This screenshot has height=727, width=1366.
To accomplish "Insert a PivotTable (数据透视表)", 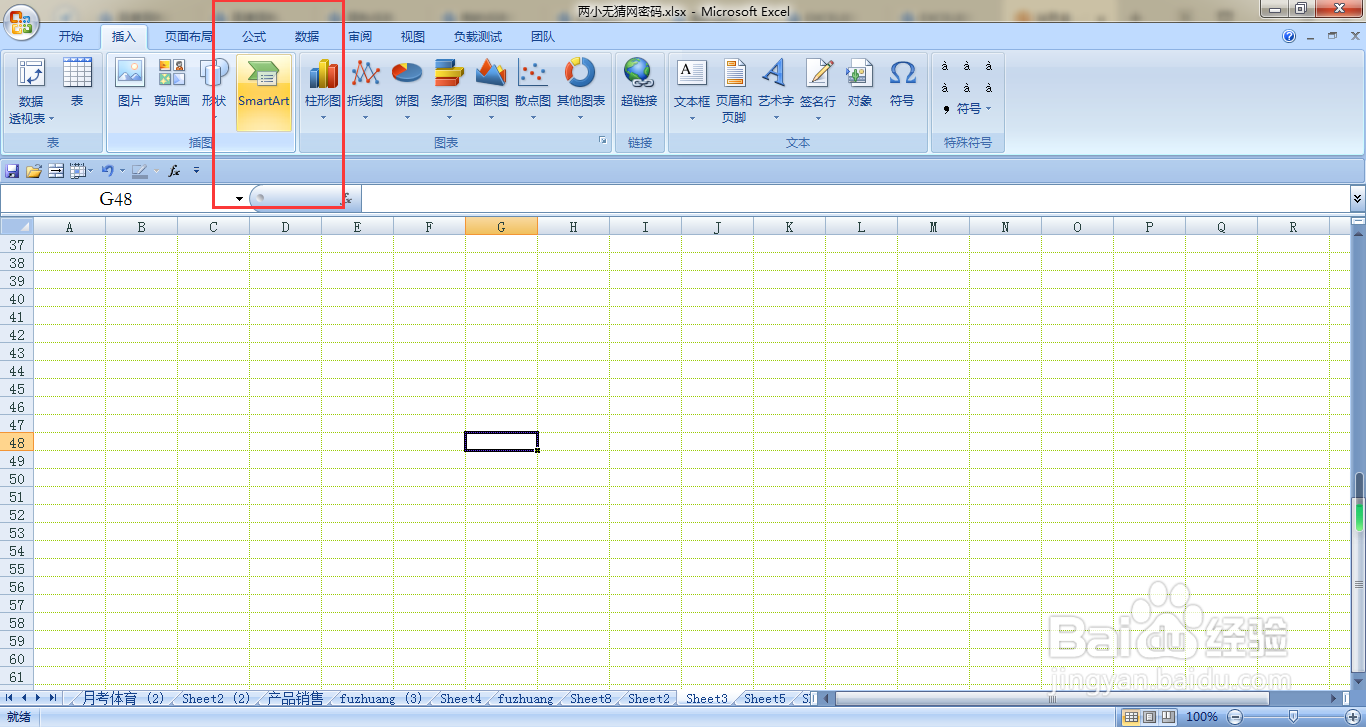I will [31, 91].
